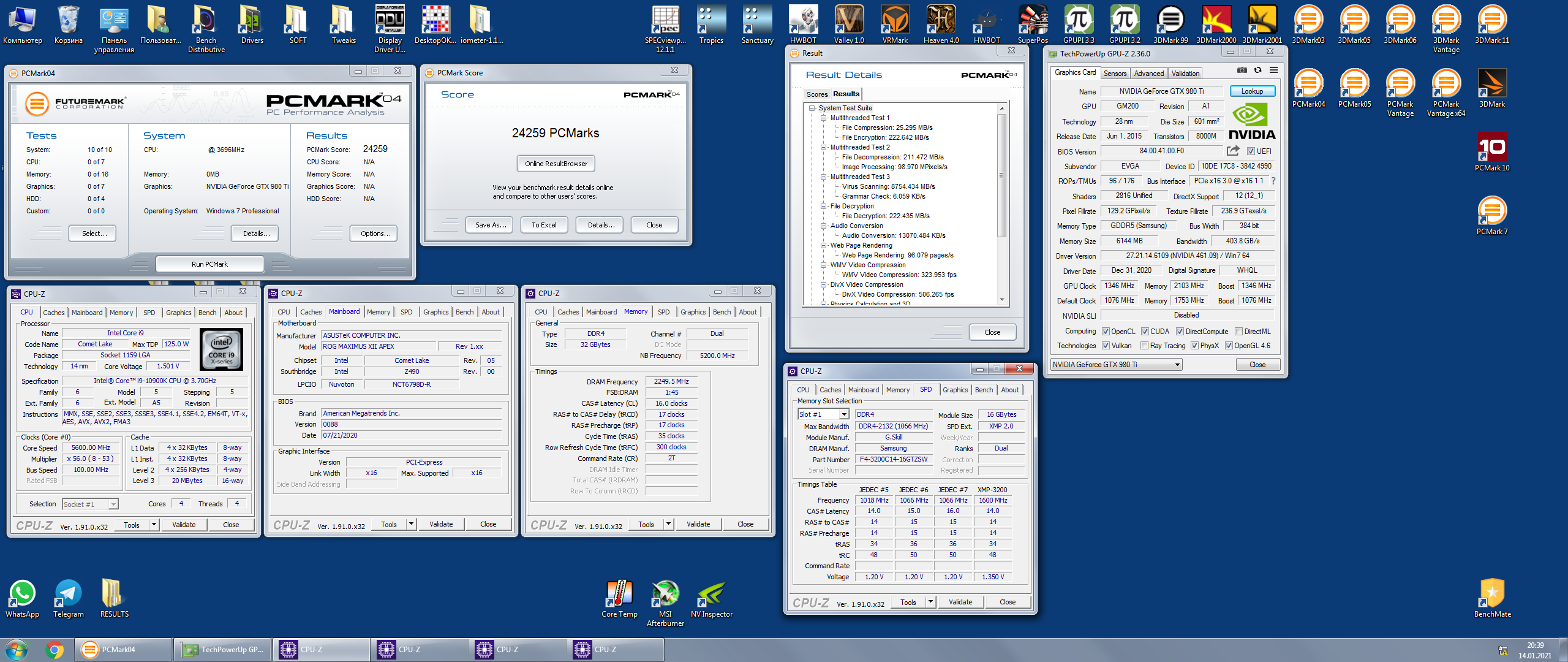
Task: Toggle the OpenCL checkbox
Action: point(1106,332)
